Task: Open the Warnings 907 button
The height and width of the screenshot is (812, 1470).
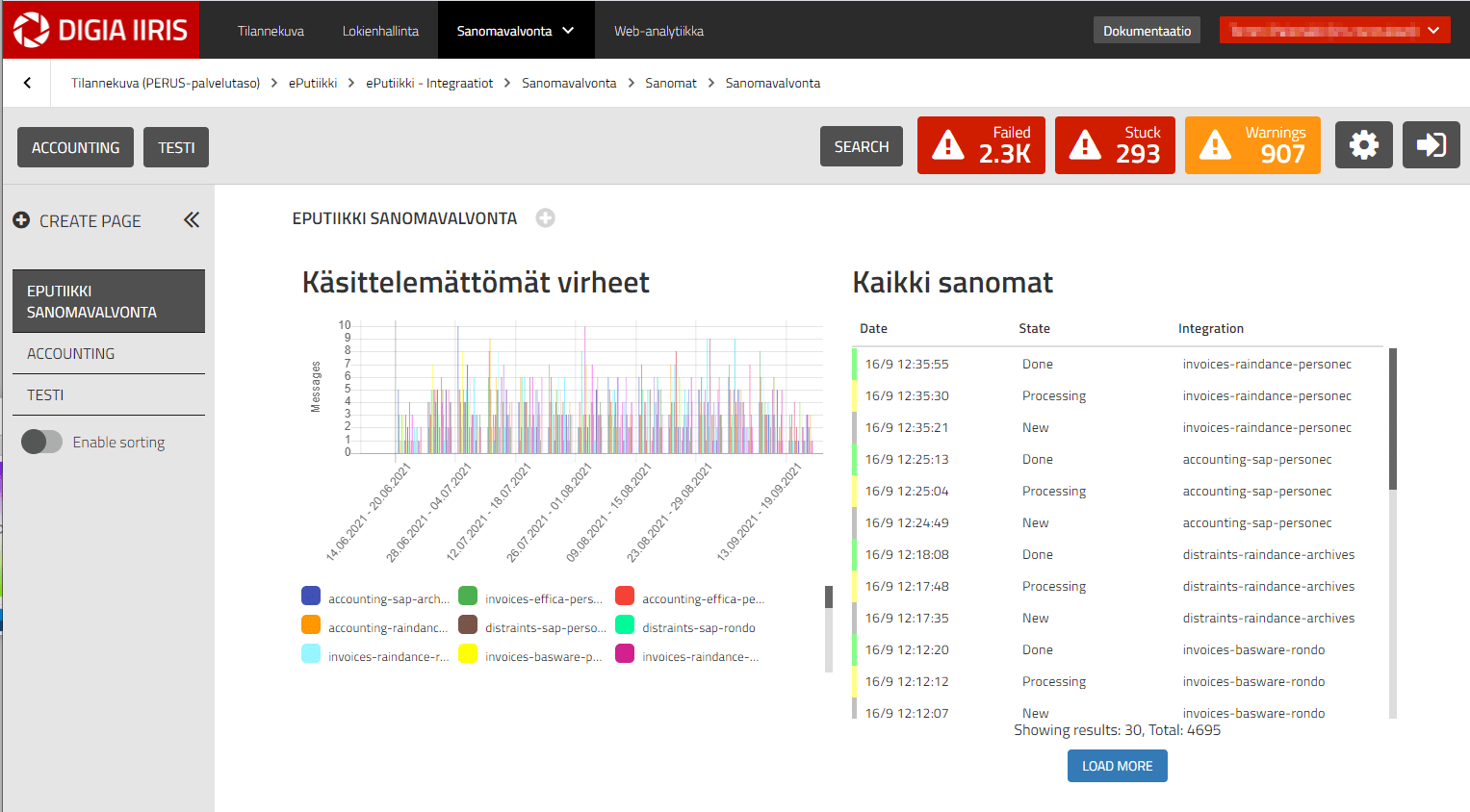Action: tap(1252, 145)
